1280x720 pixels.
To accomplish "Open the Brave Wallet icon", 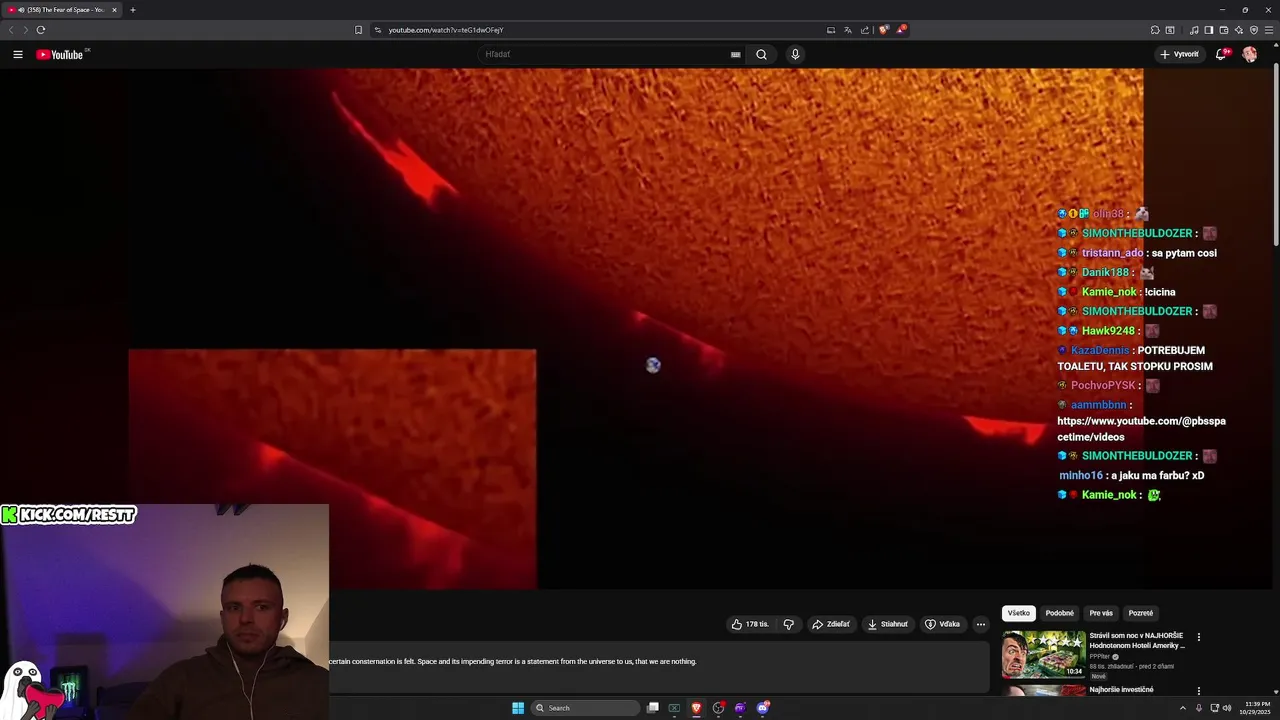I will tap(1223, 30).
